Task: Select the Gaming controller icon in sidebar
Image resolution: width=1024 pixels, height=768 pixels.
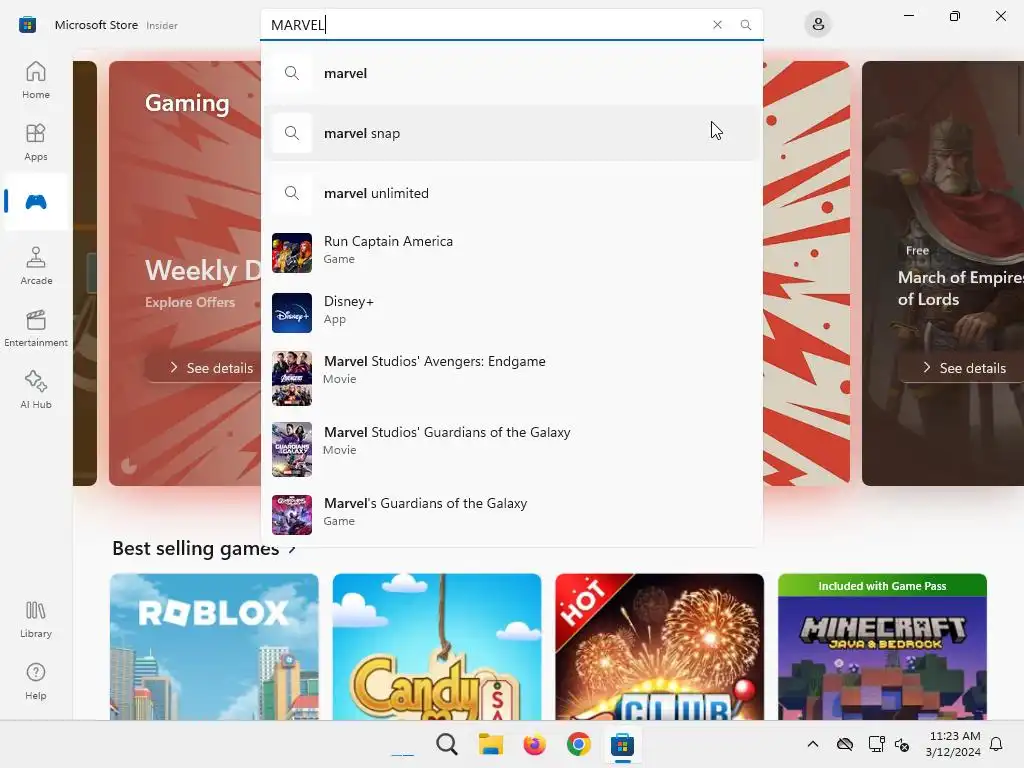Action: pos(36,202)
